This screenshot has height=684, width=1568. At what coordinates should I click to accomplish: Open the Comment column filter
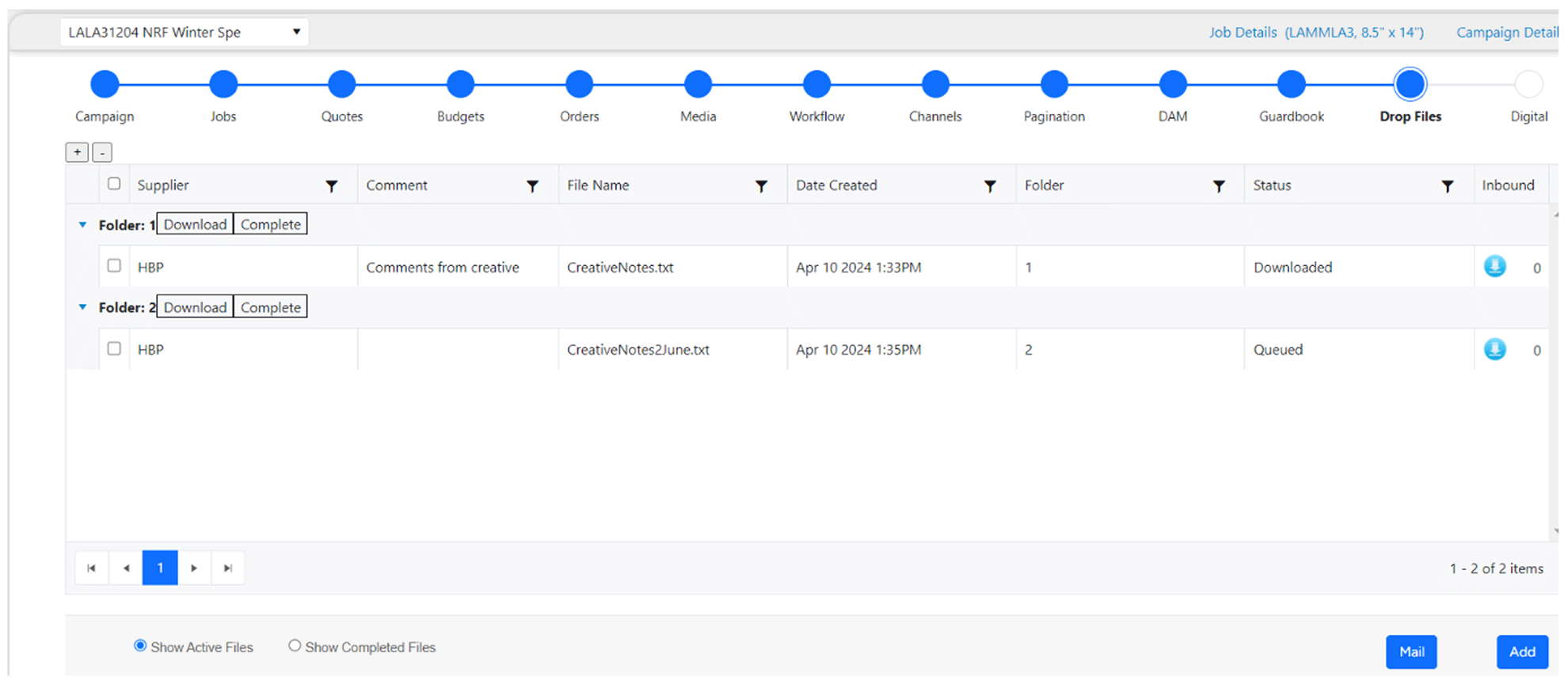[533, 186]
